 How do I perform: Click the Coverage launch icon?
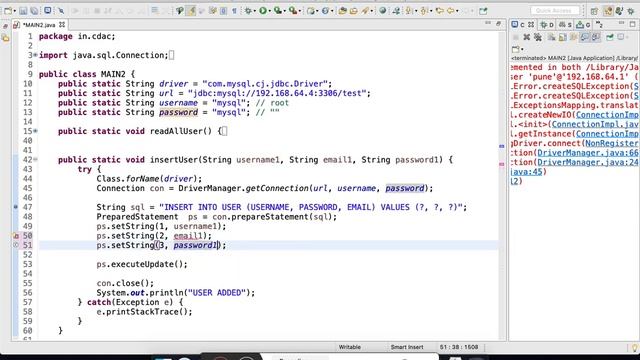pyautogui.click(x=278, y=11)
